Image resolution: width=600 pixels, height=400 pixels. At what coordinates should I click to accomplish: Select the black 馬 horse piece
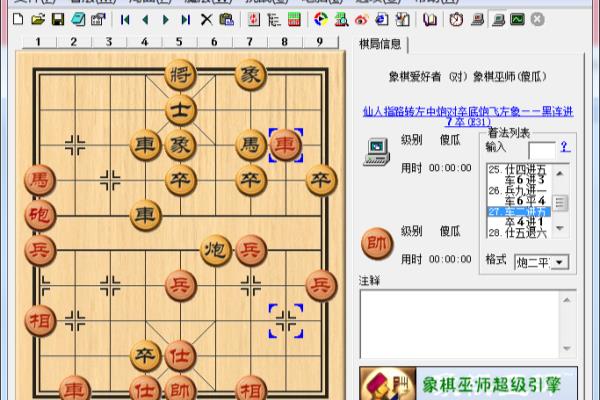250,145
